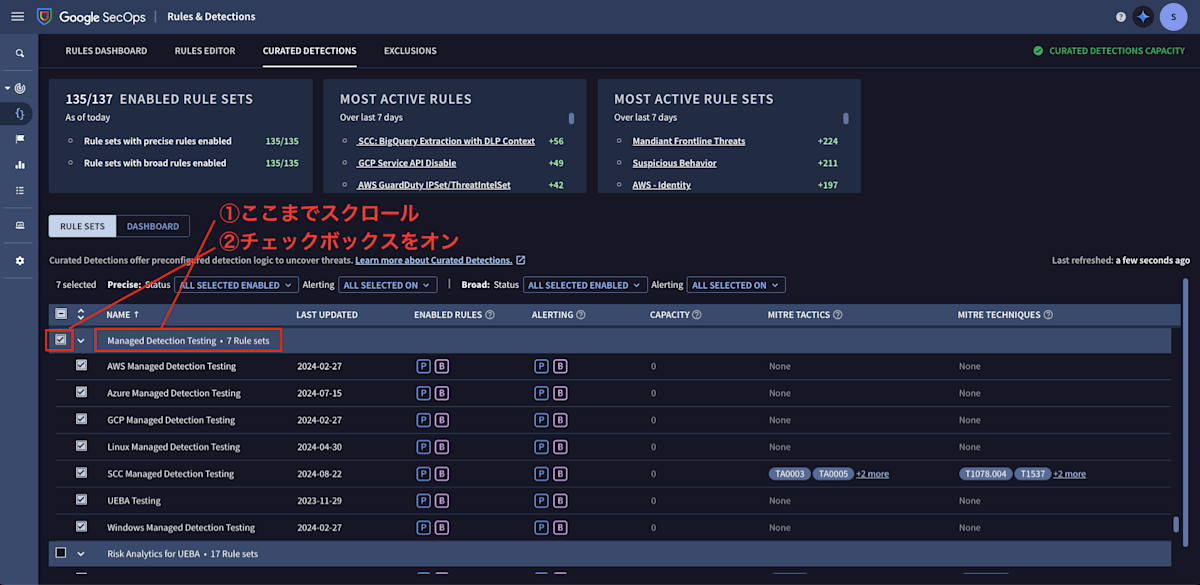Viewport: 1200px width, 585px height.
Task: Click precise P alerting badge for Azure row
Action: point(542,393)
